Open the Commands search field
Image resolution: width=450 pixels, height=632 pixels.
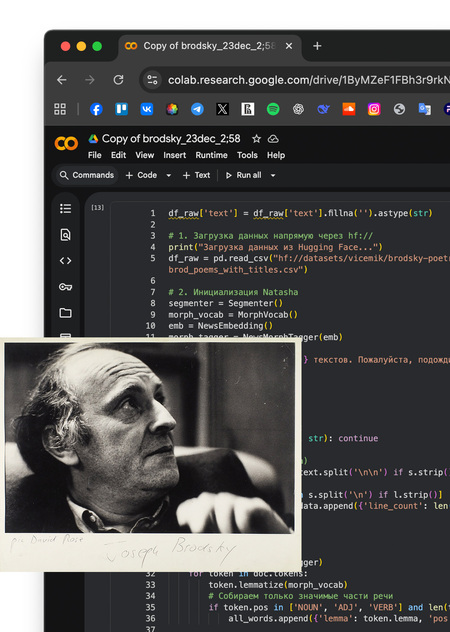tap(87, 175)
